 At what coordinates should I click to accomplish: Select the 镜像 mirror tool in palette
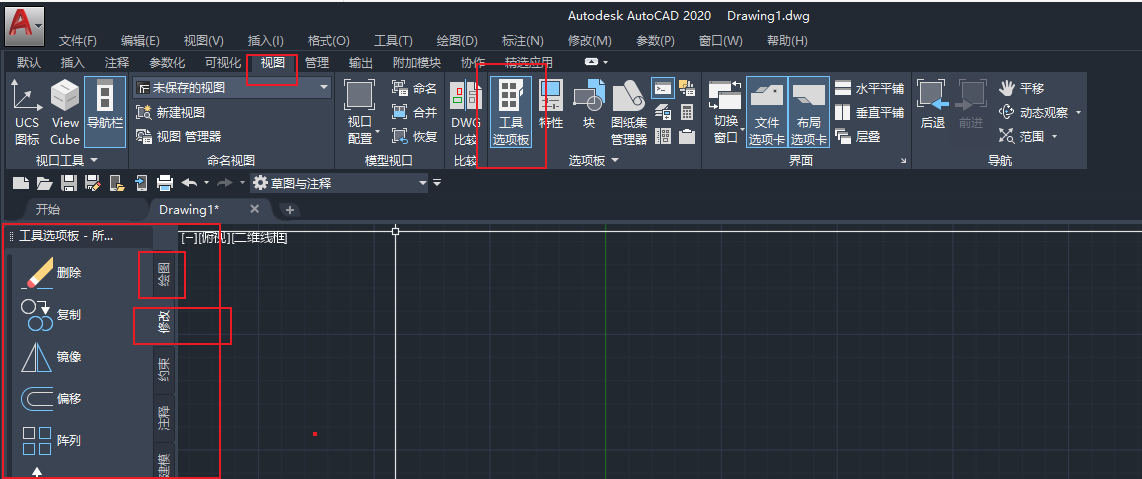[x=51, y=357]
